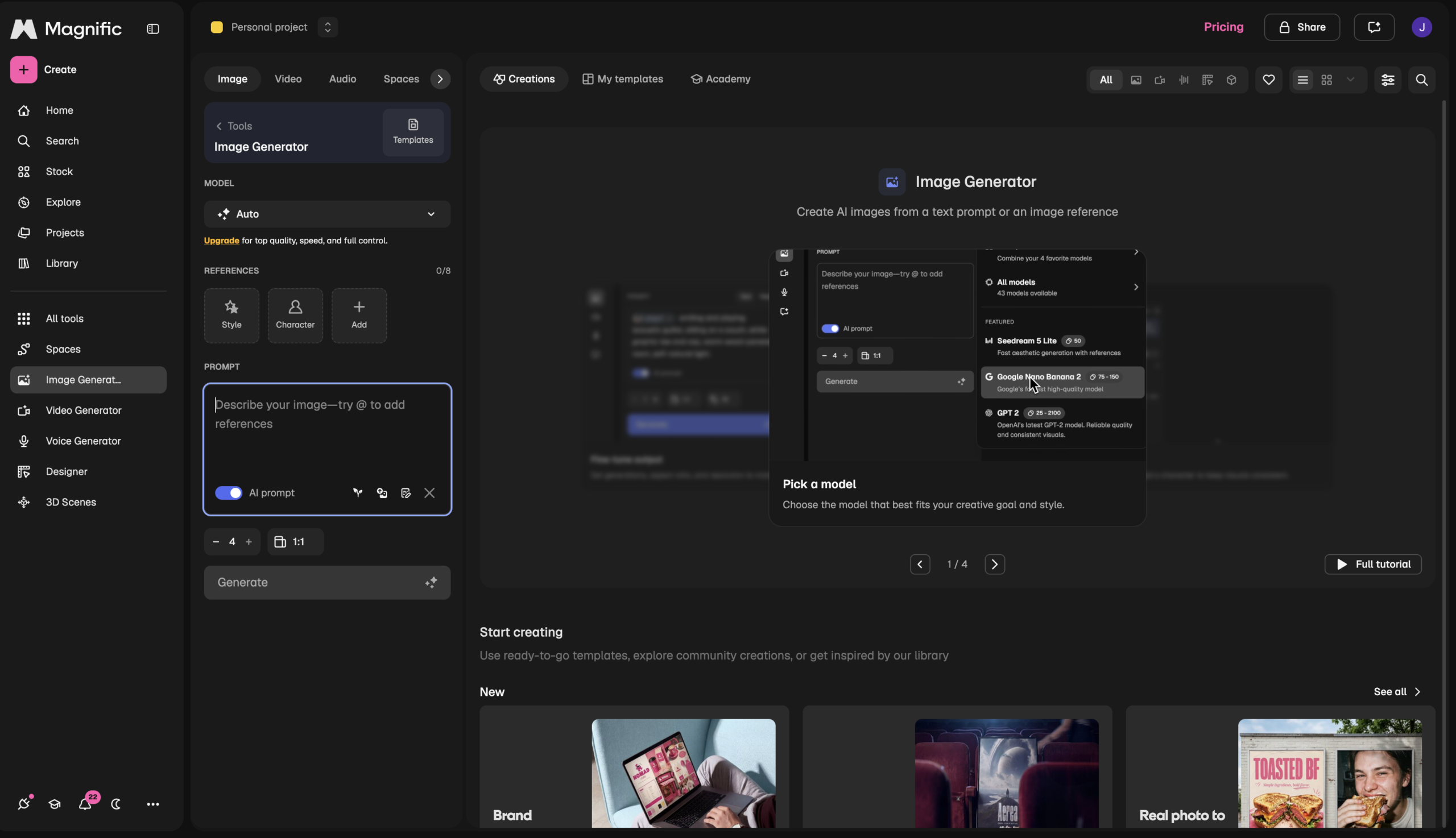Open the three-dot more options menu
Viewport: 1456px width, 838px height.
point(152,804)
